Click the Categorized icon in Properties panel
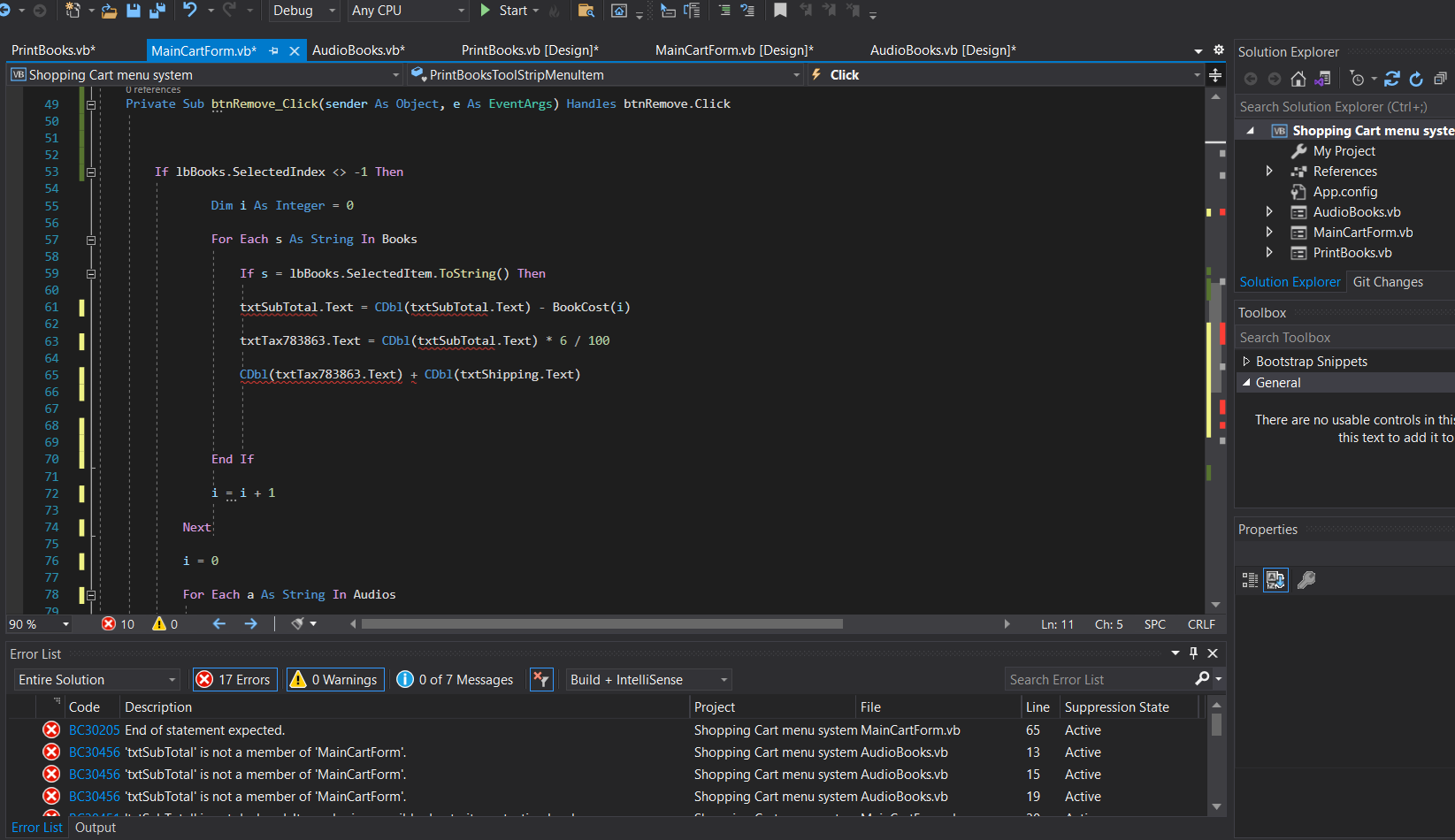Image resolution: width=1455 pixels, height=840 pixels. 1250,580
